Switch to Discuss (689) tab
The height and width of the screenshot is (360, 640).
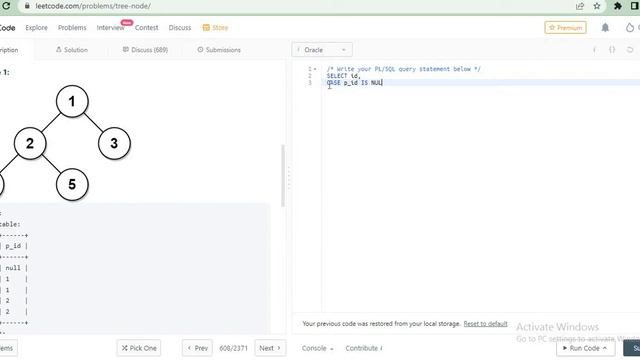(x=145, y=50)
